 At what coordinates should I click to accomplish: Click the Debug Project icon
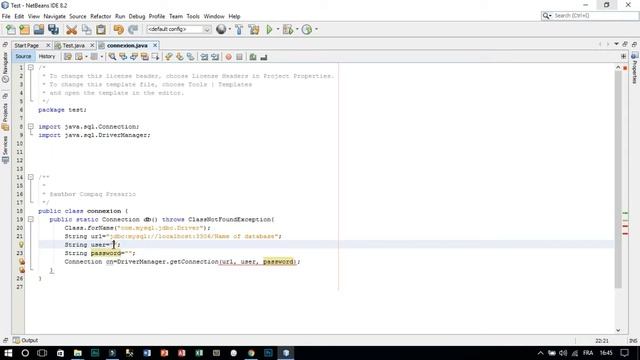[x=288, y=29]
